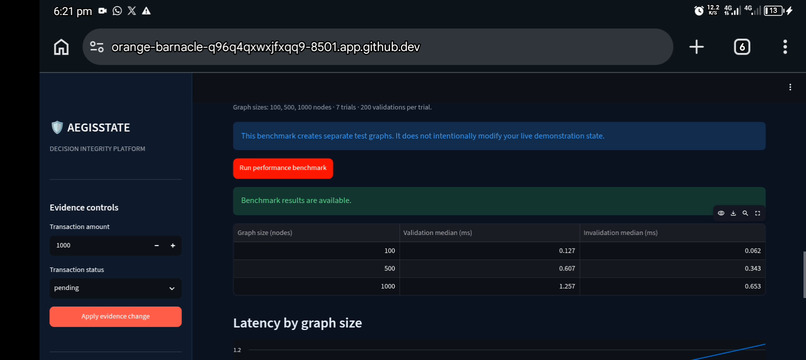This screenshot has height=360, width=806.
Task: Search within the results table icon
Action: point(745,213)
